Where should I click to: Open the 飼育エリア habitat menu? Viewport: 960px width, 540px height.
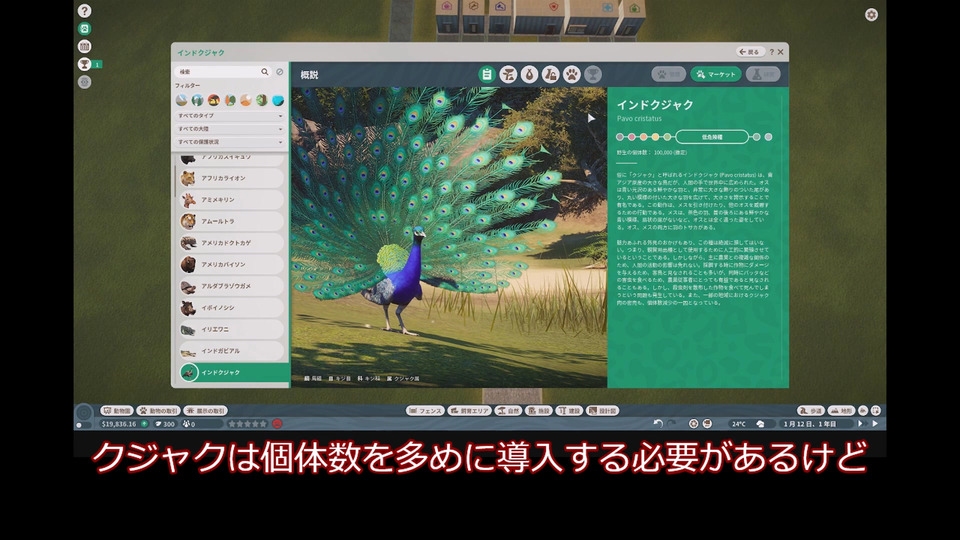click(x=470, y=411)
